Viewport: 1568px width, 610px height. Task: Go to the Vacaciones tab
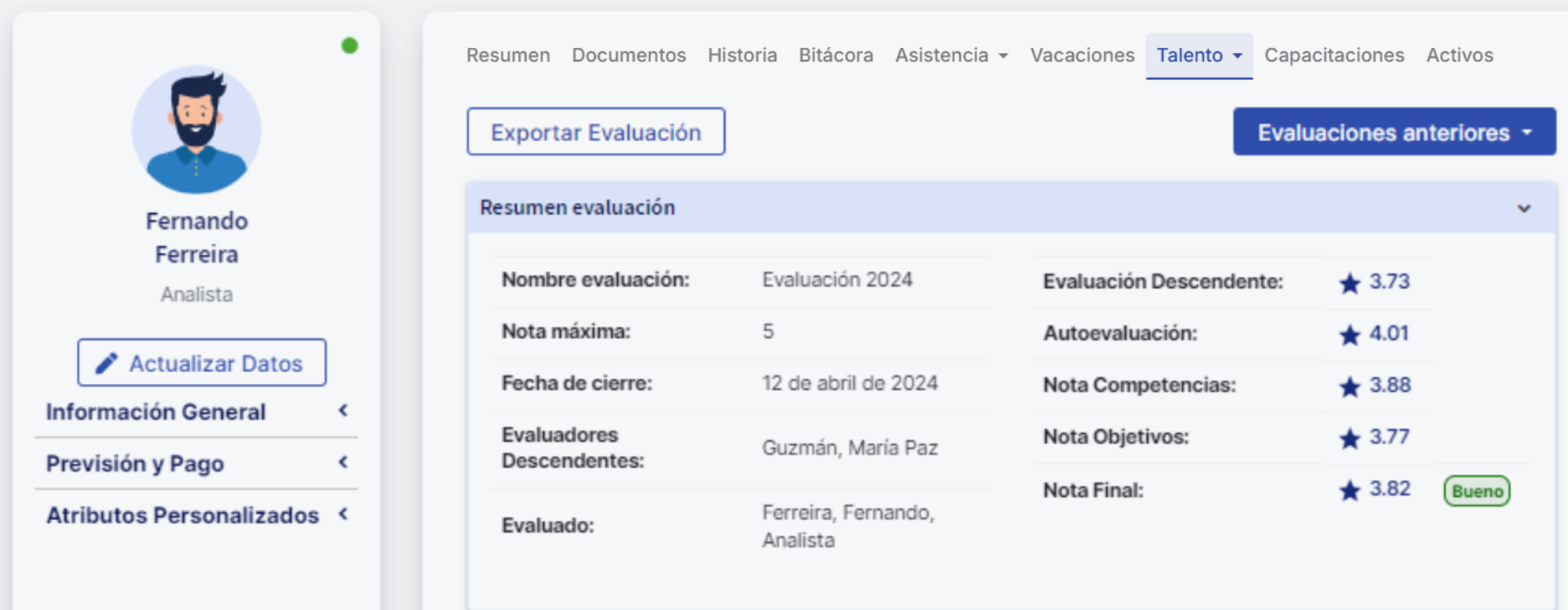pos(1082,55)
